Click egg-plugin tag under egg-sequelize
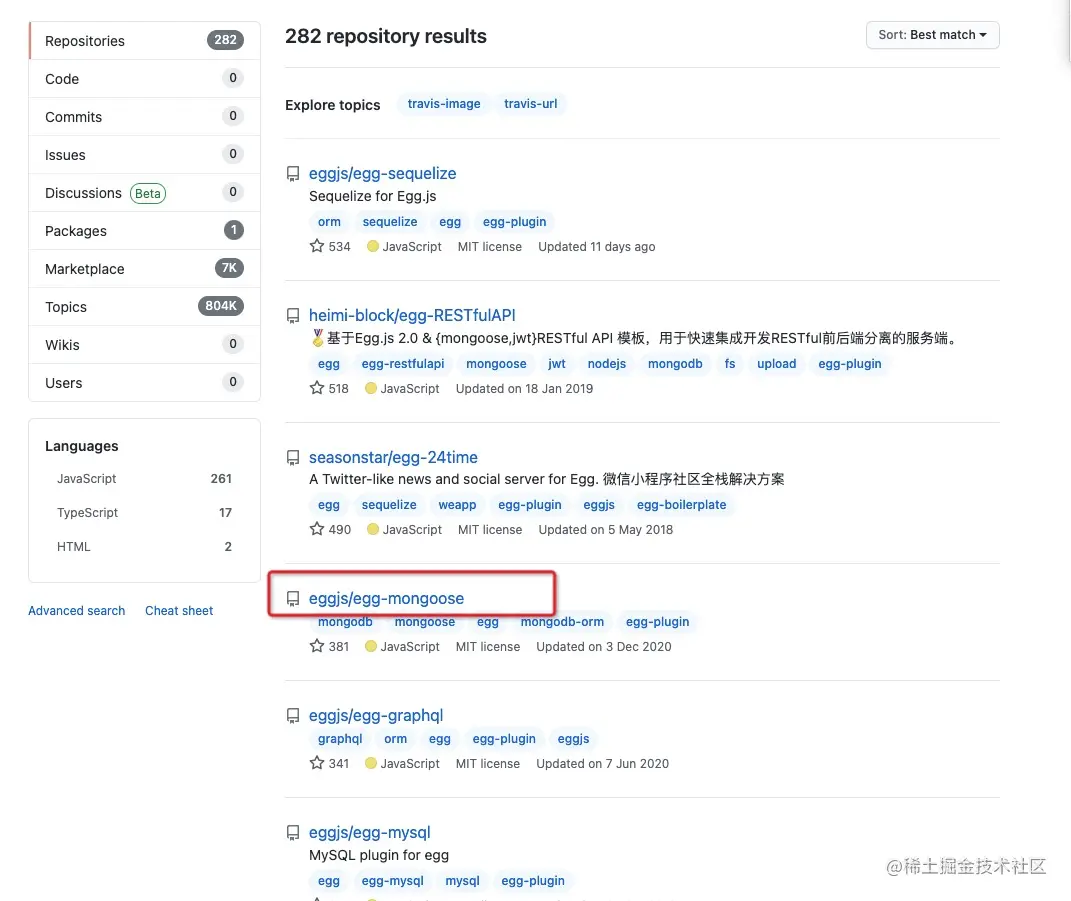This screenshot has width=1071, height=901. [x=514, y=222]
